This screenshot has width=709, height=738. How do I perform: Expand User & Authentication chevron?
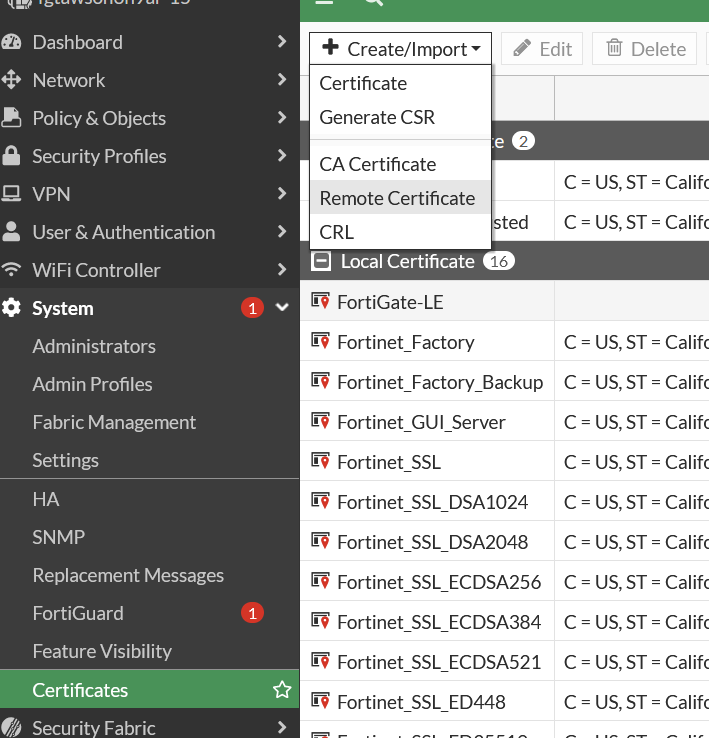pyautogui.click(x=282, y=232)
